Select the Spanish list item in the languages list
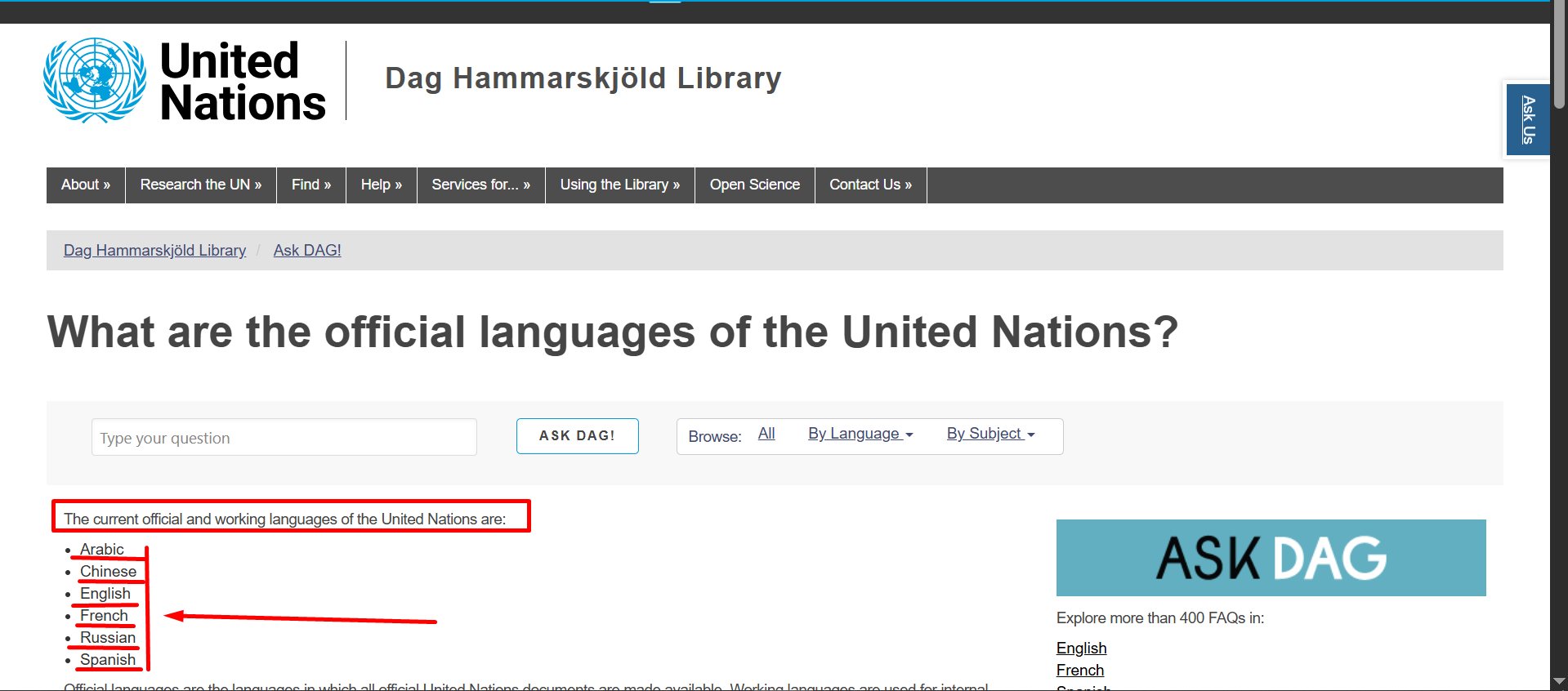The width and height of the screenshot is (1568, 691). [108, 659]
